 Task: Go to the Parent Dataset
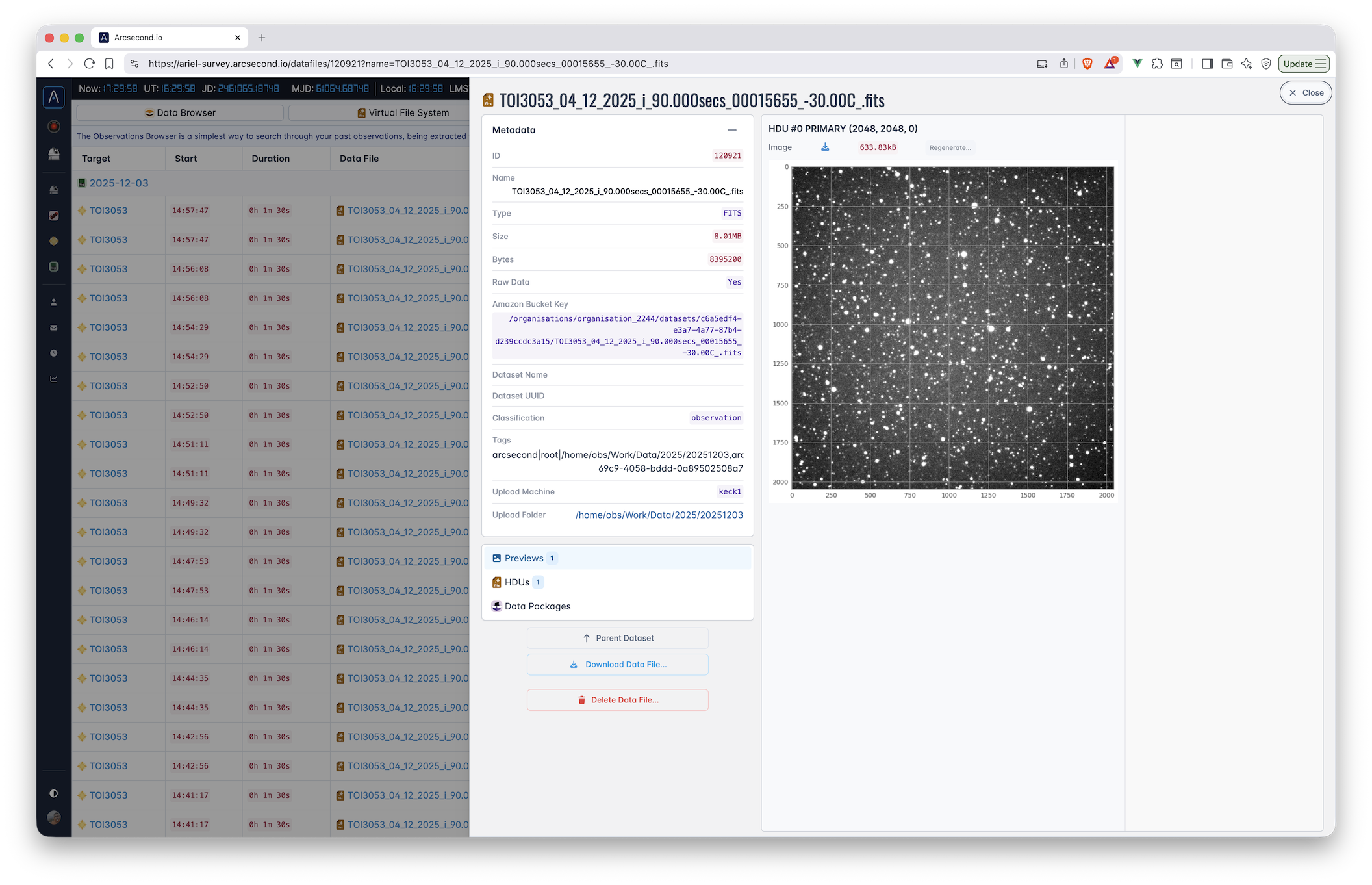point(618,638)
